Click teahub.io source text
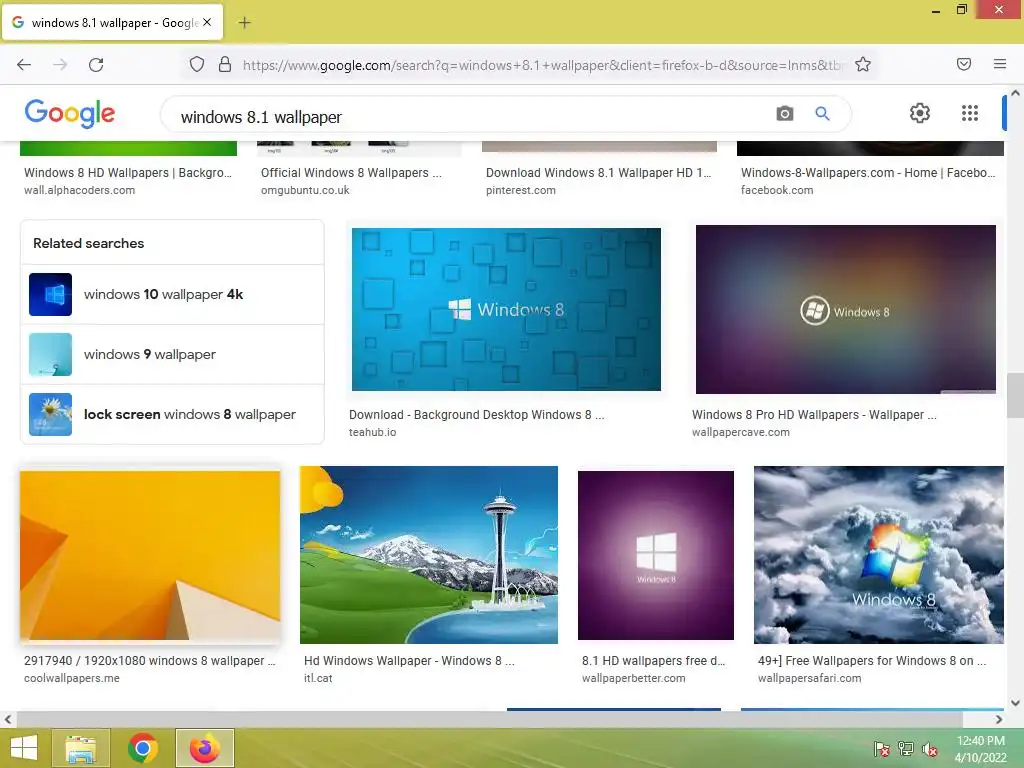The width and height of the screenshot is (1024, 768). click(x=372, y=432)
